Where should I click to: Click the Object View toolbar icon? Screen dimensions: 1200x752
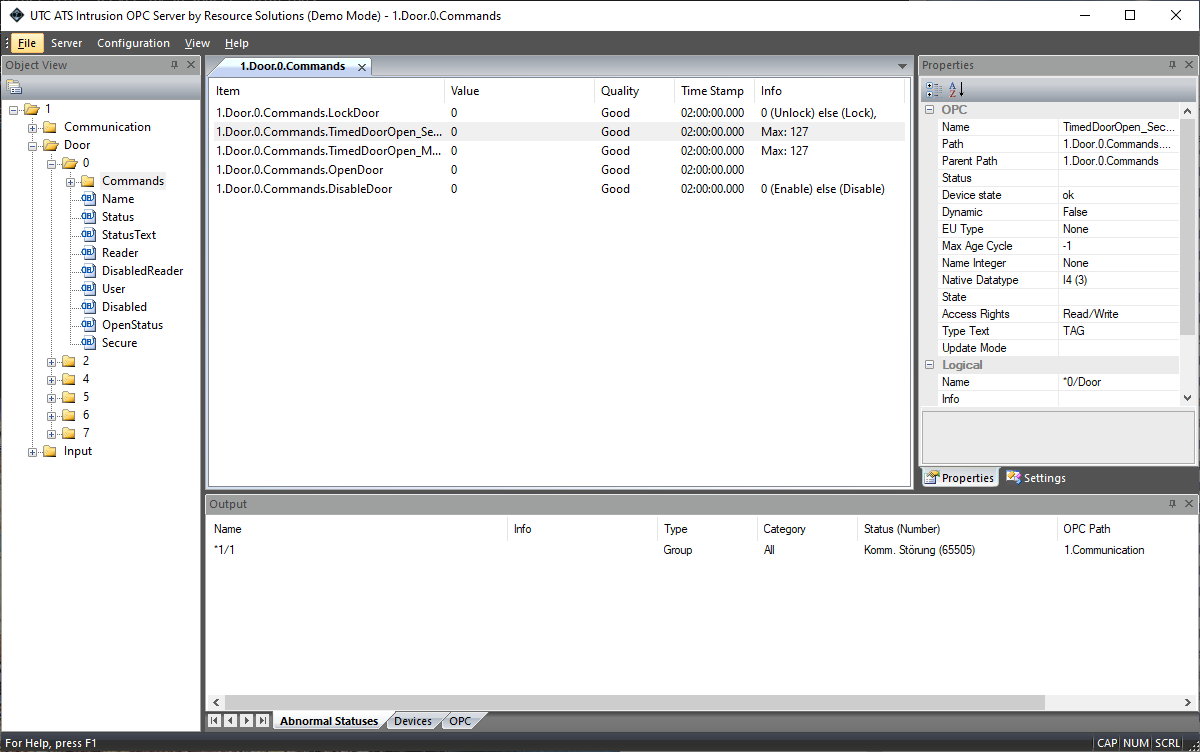click(x=14, y=88)
